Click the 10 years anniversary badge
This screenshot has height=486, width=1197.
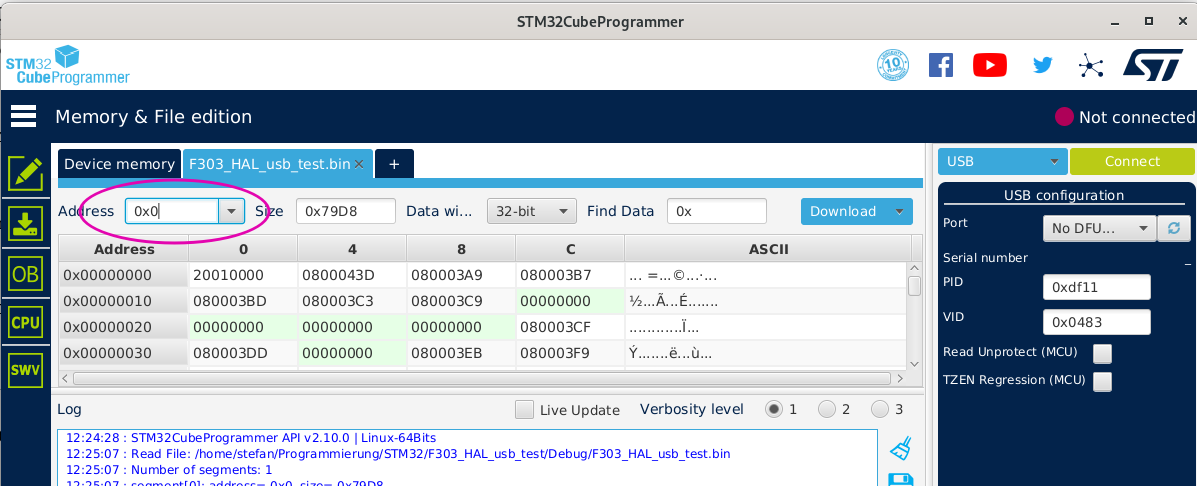point(892,65)
